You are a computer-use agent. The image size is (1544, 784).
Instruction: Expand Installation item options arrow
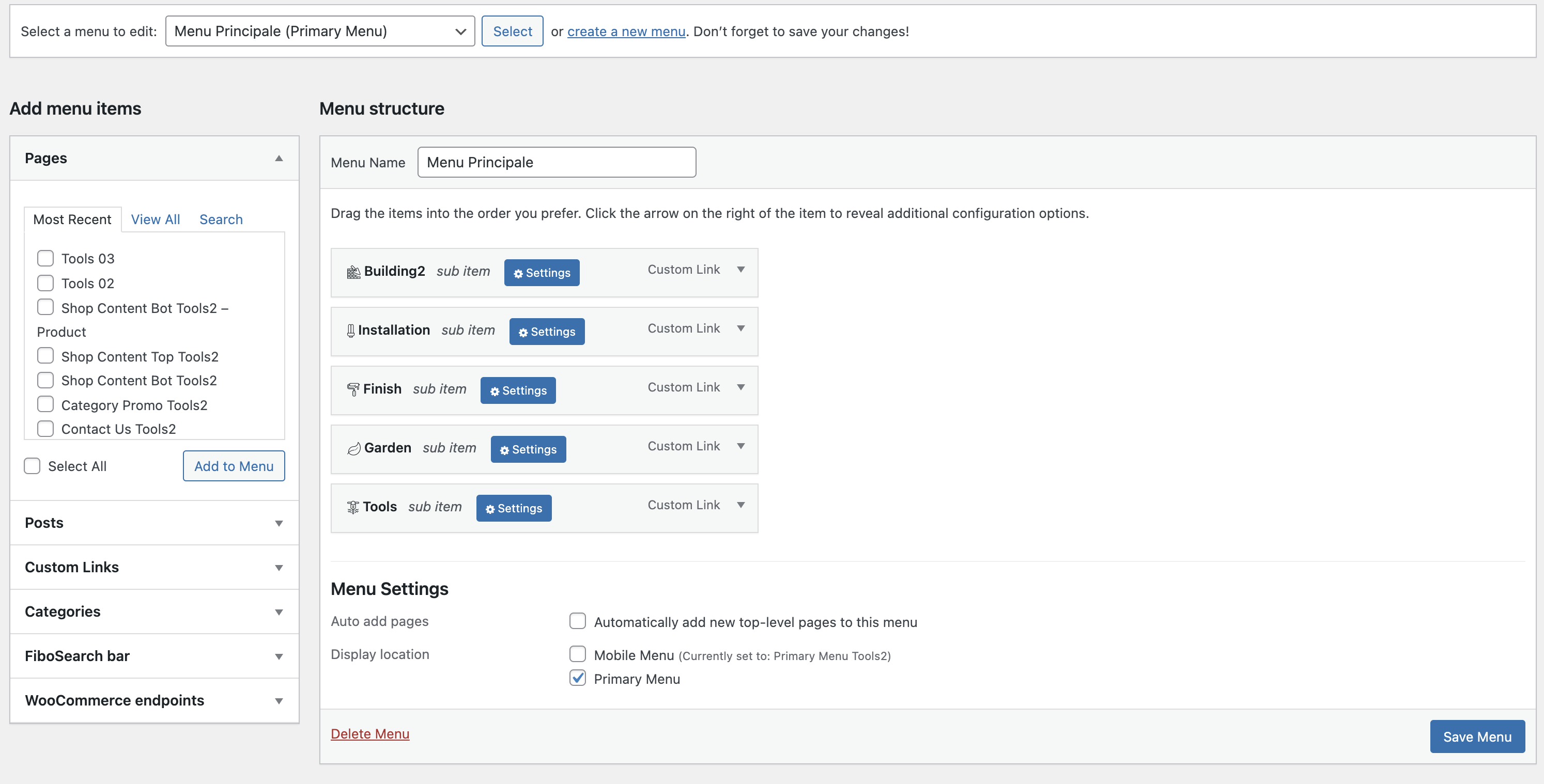(742, 329)
